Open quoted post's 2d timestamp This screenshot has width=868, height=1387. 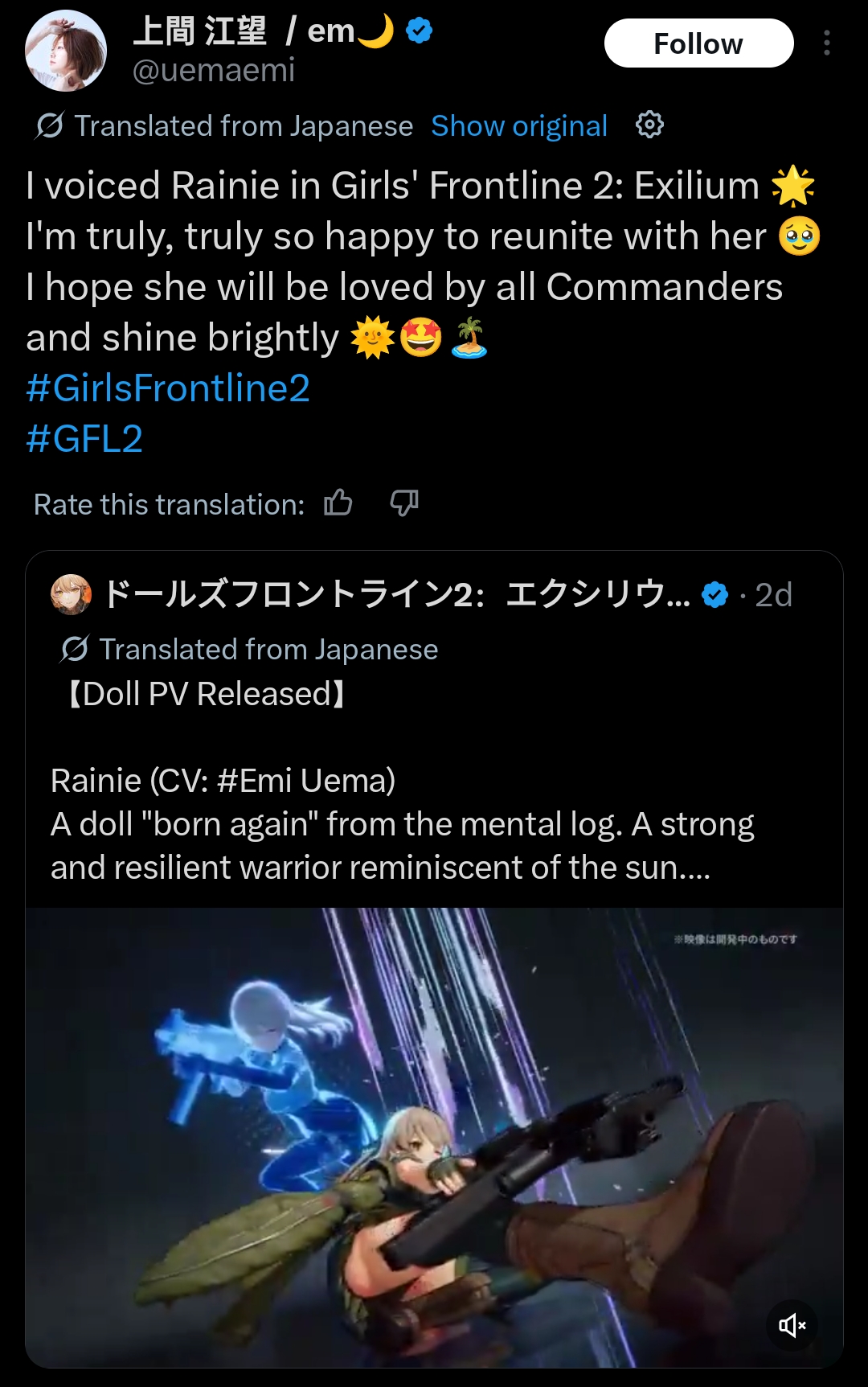[x=773, y=595]
